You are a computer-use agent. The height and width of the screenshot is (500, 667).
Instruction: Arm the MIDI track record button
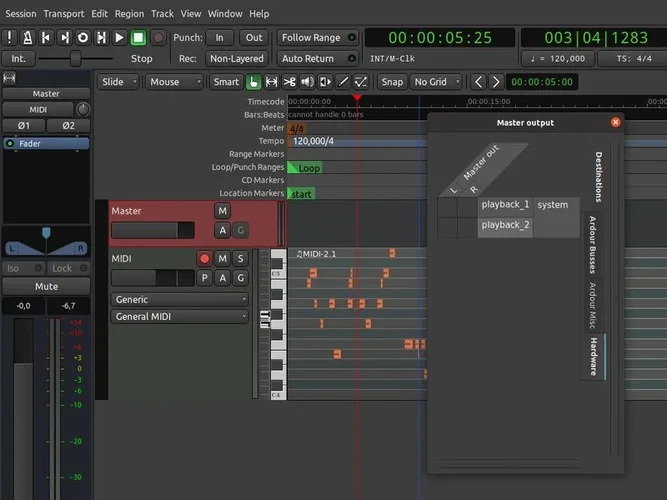pos(204,258)
